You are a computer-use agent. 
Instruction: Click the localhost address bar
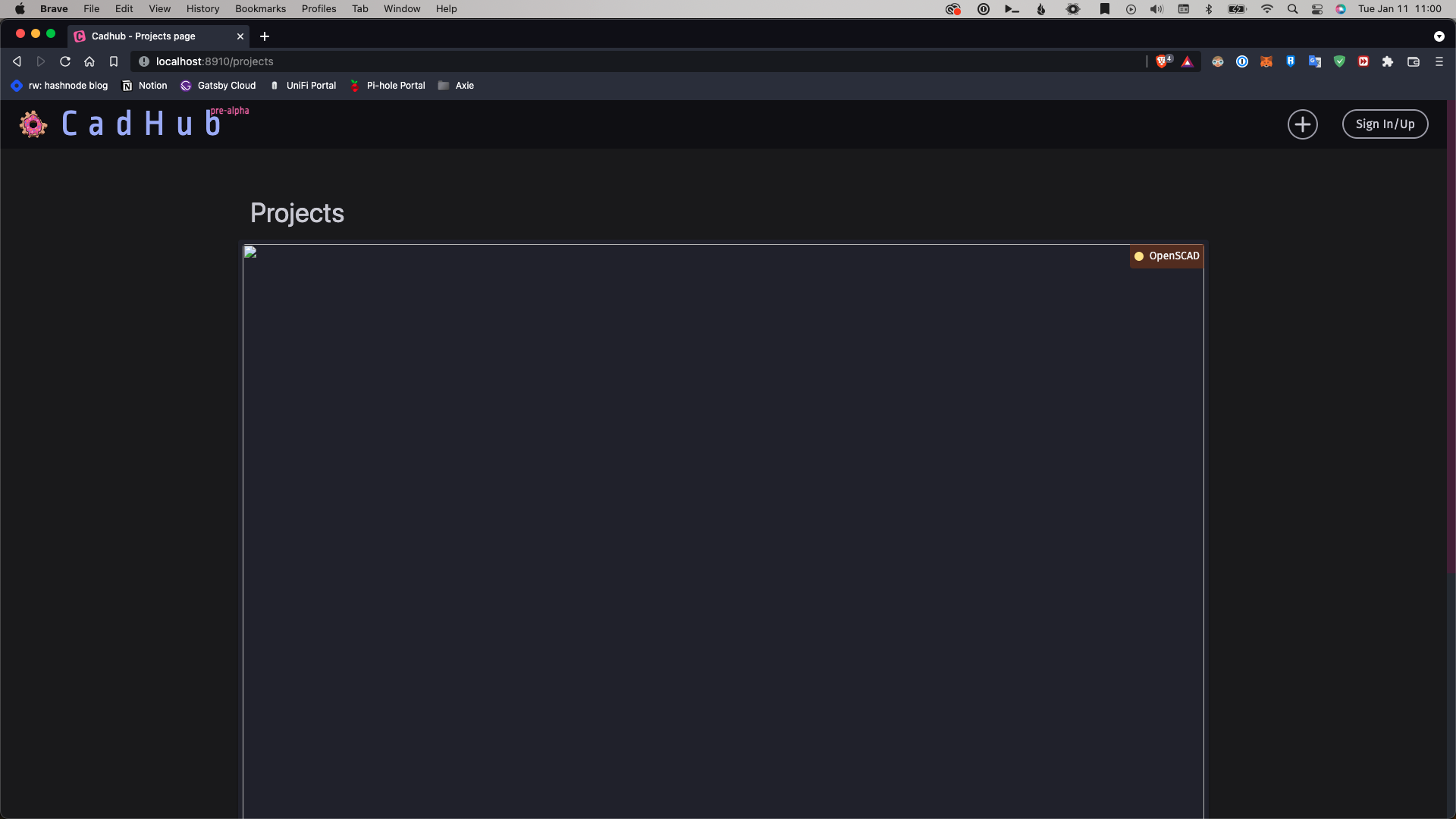[x=531, y=61]
